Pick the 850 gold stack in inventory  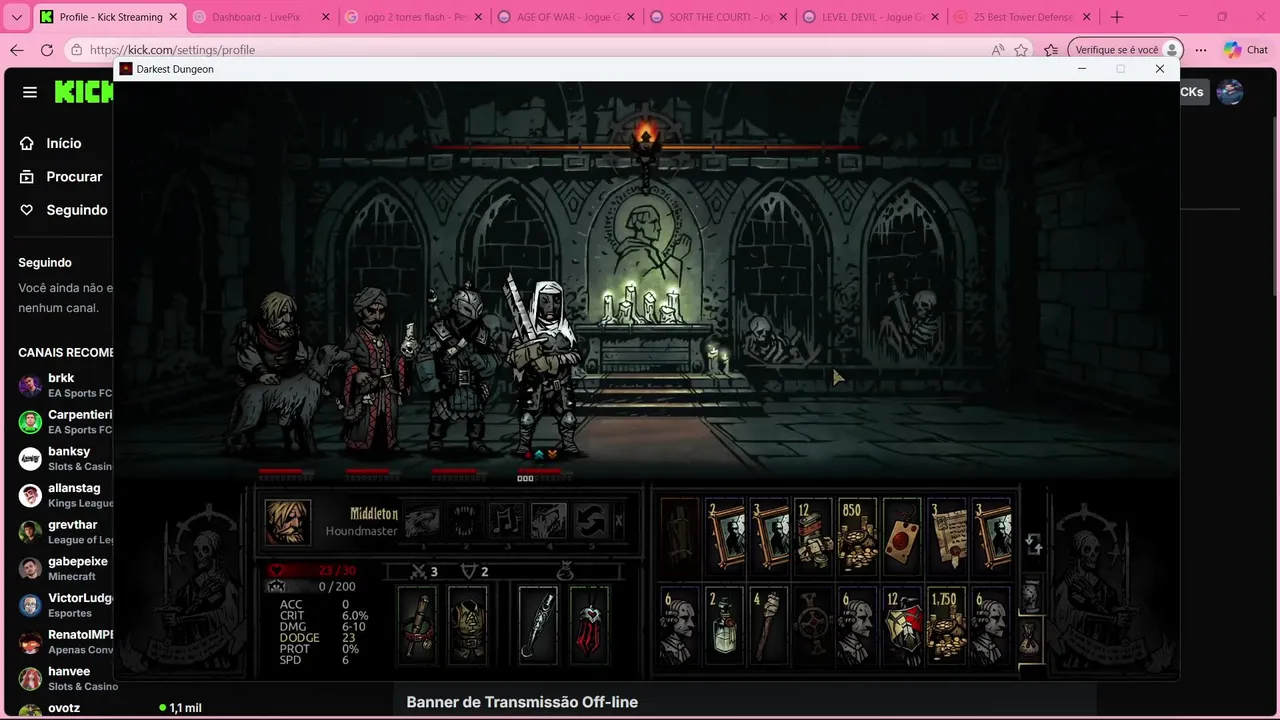[858, 535]
